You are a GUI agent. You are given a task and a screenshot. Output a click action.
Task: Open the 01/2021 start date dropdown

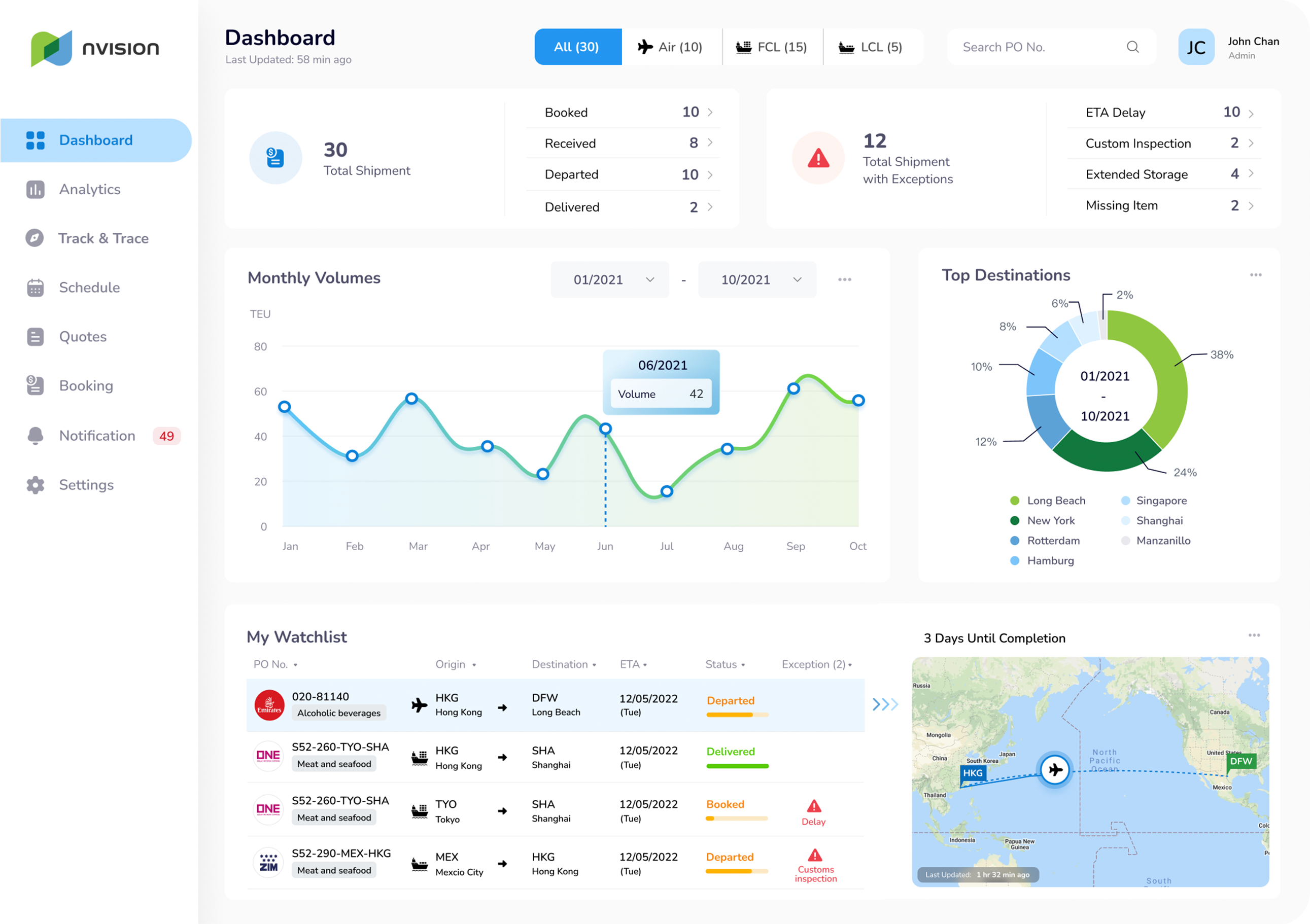click(x=610, y=279)
